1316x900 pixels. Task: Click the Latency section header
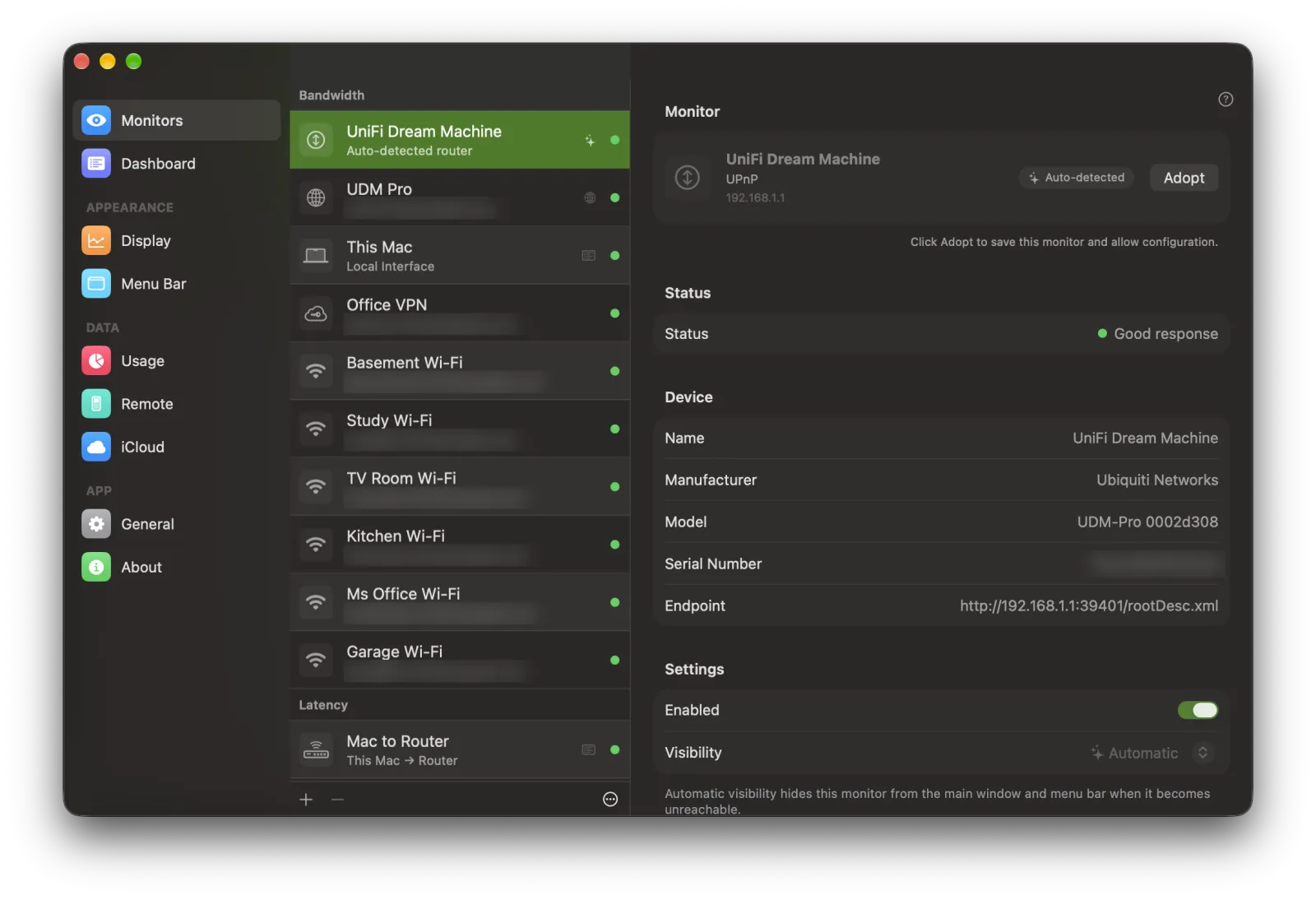(323, 705)
